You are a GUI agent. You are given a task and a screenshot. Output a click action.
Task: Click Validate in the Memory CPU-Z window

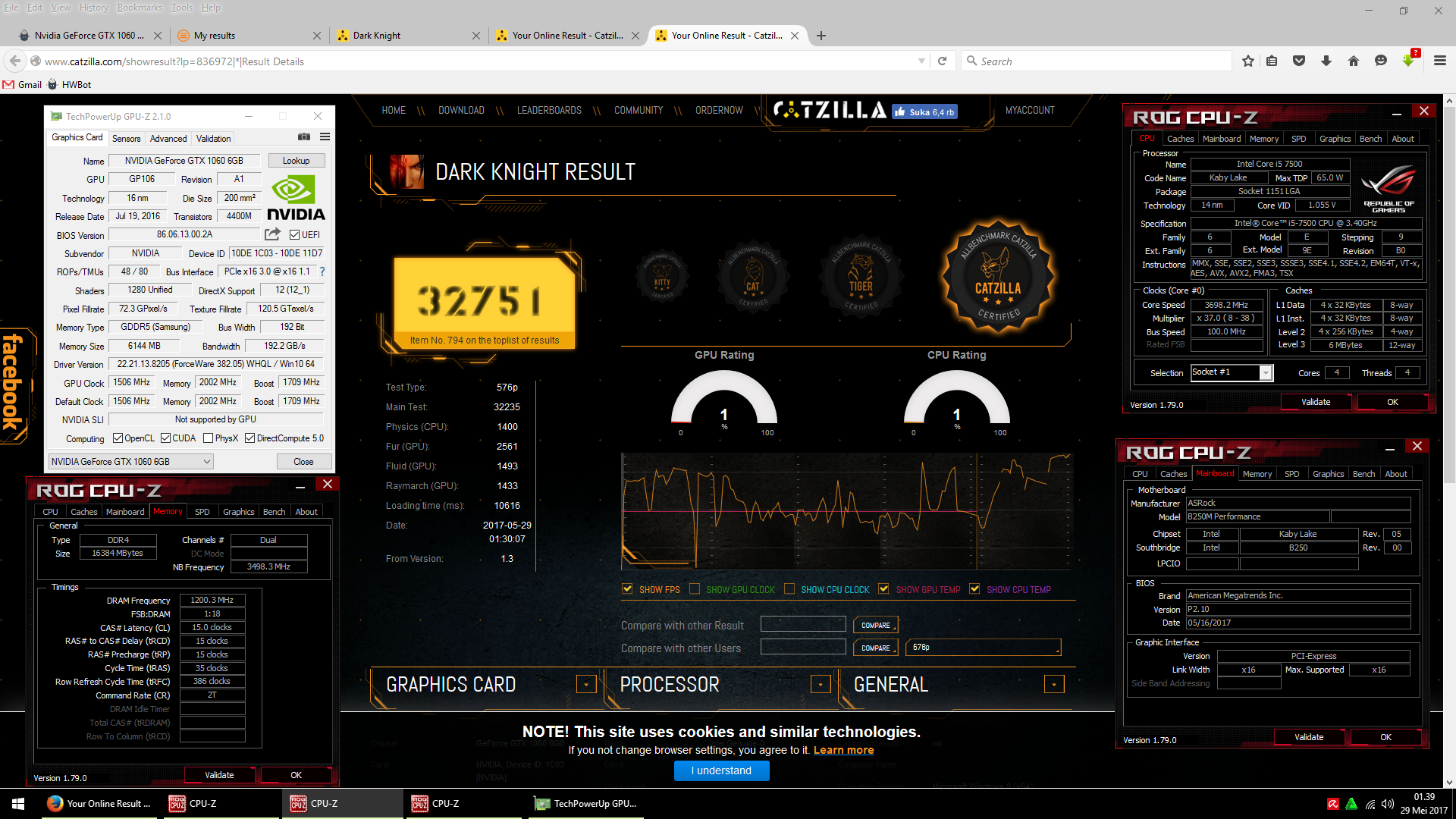[220, 775]
